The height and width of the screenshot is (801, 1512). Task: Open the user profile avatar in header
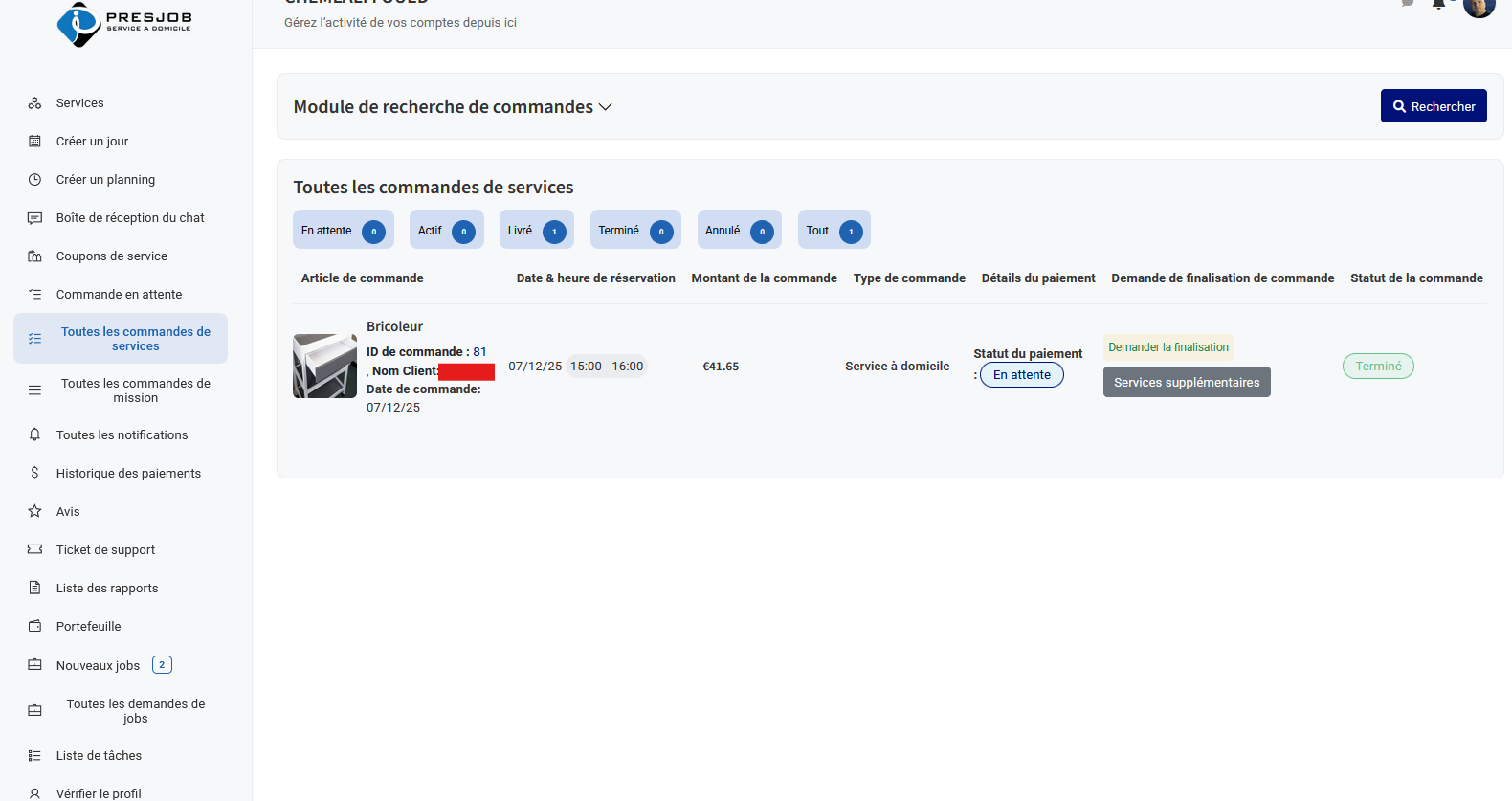pos(1479,6)
